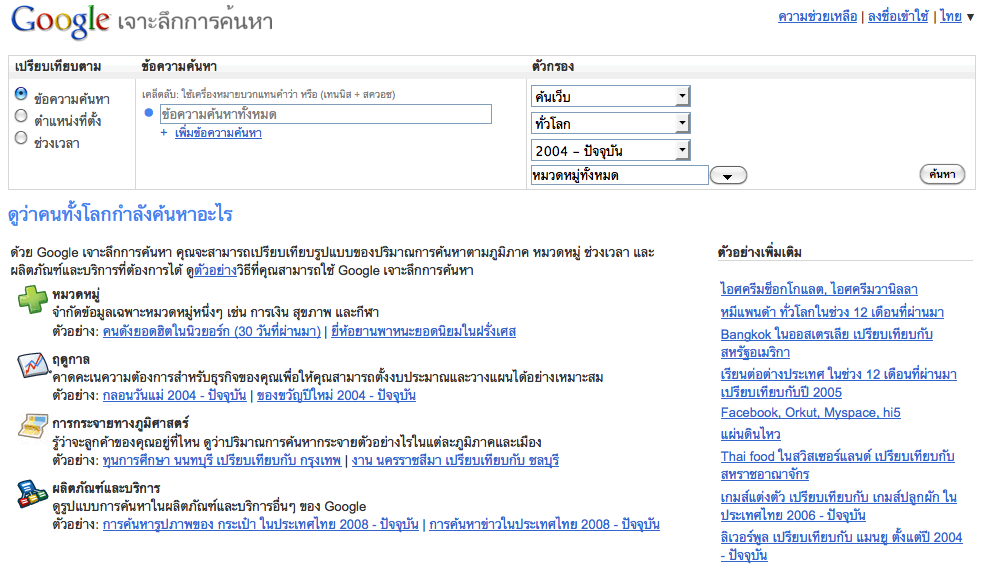Open the Facebook, Orkut, Myspace, hi5 example
The image size is (987, 568).
tap(811, 412)
